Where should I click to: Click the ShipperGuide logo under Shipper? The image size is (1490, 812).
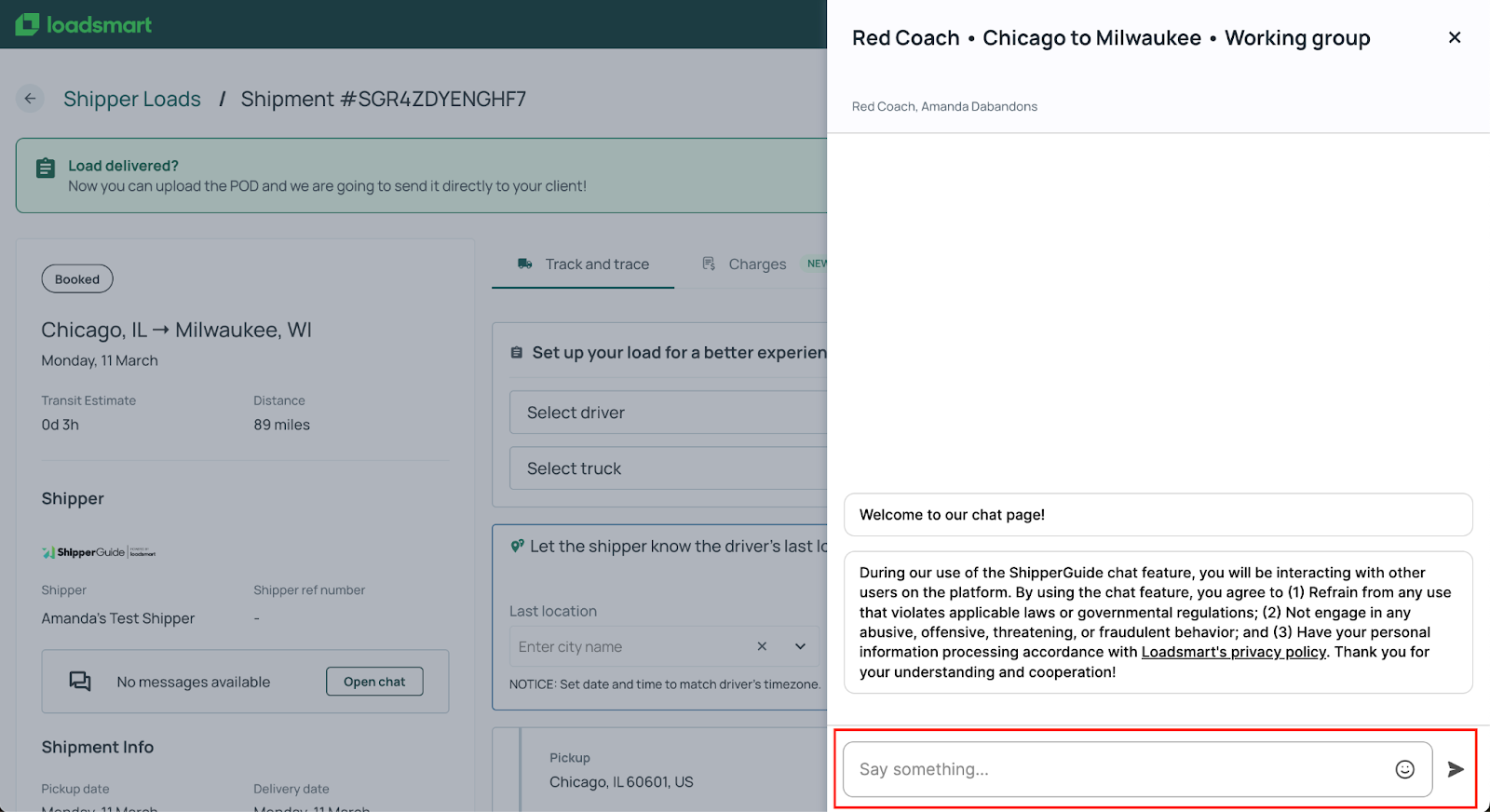(99, 552)
